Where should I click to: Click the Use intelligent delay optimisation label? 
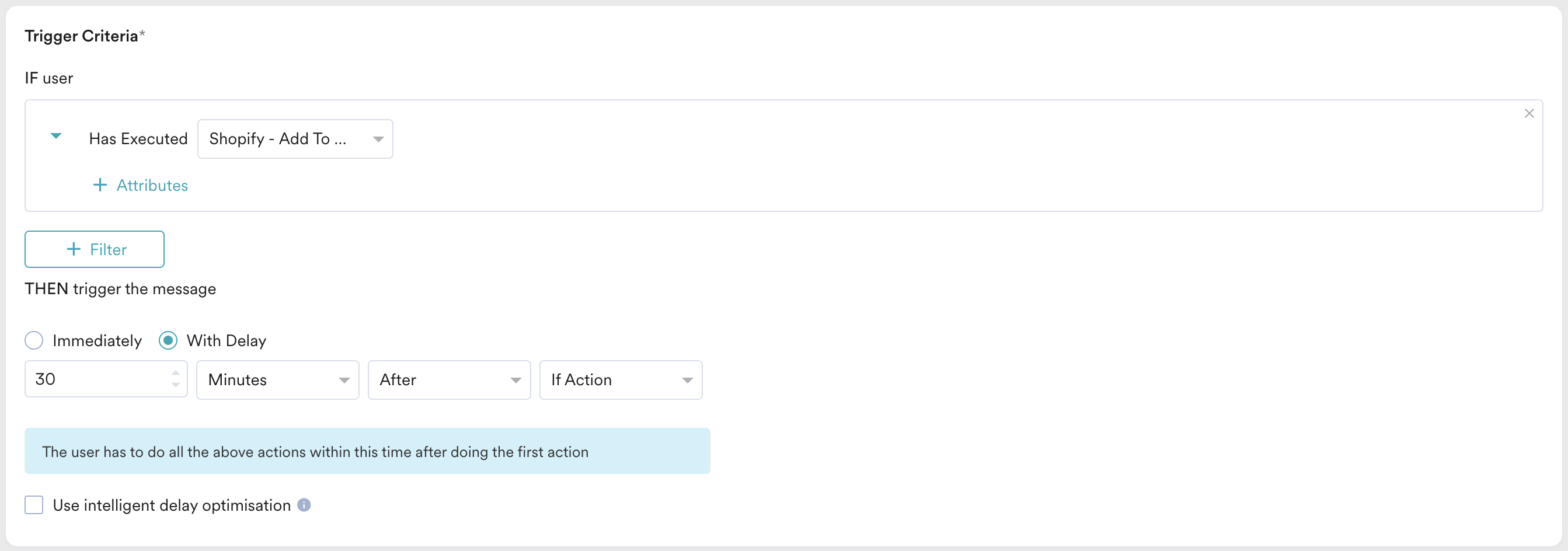click(172, 505)
